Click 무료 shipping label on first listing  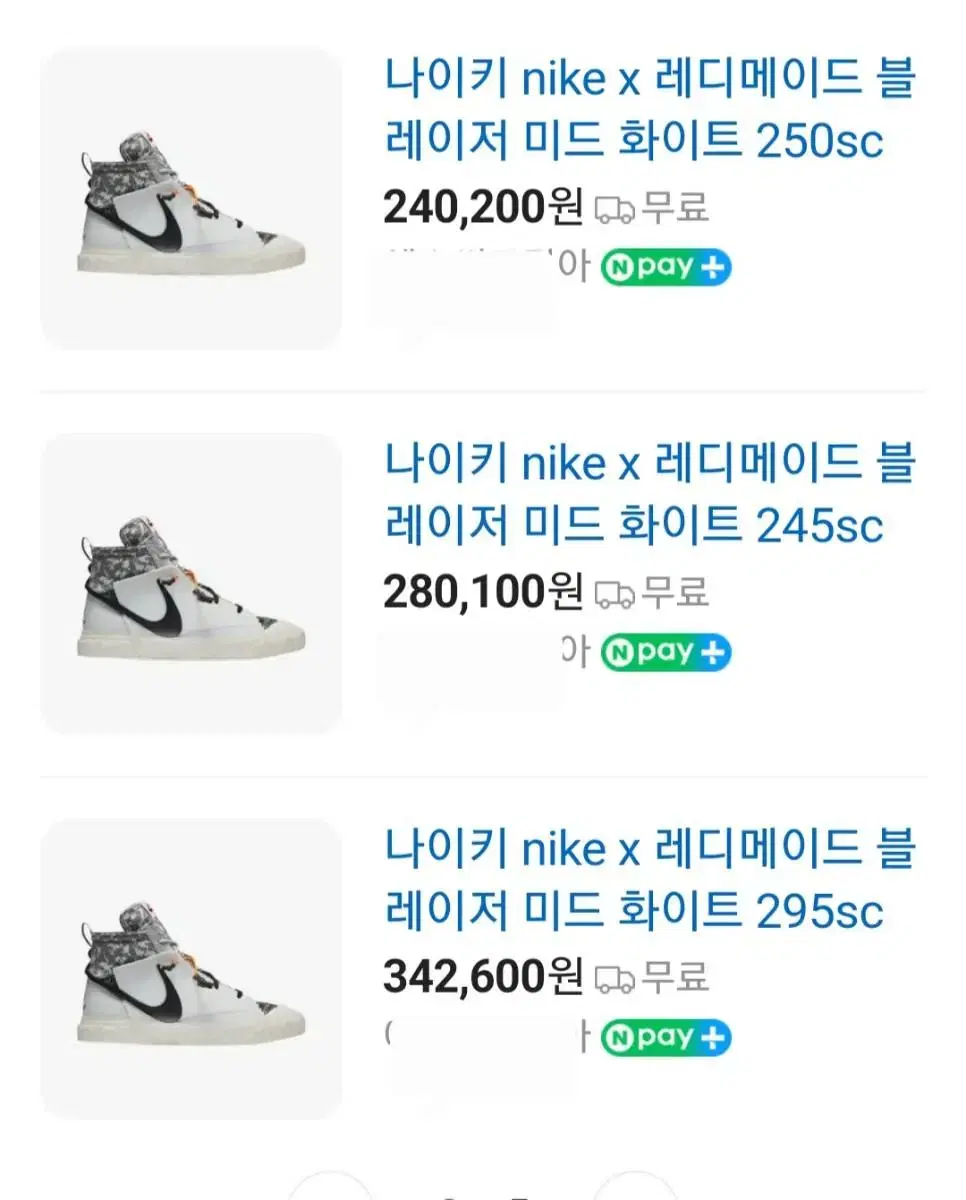point(675,207)
